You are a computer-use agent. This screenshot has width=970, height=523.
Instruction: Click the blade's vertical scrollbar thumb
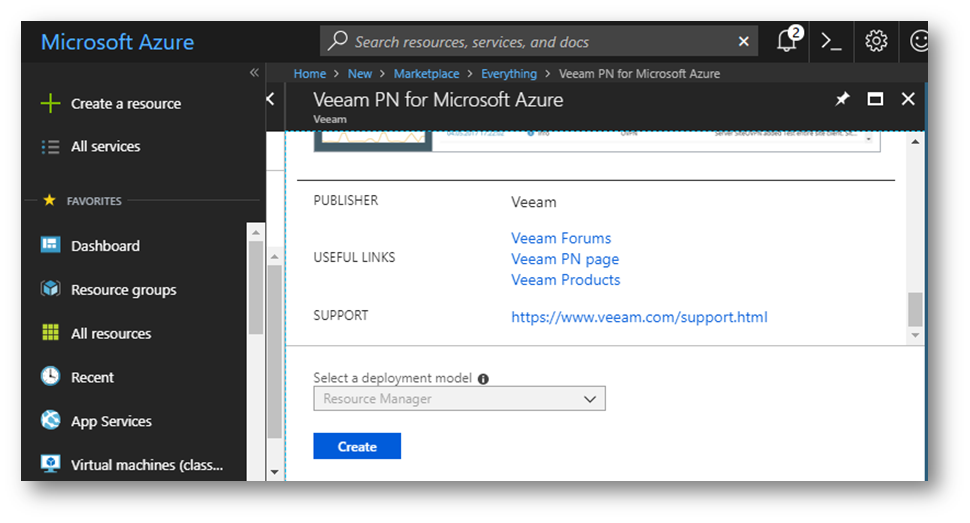coord(915,310)
